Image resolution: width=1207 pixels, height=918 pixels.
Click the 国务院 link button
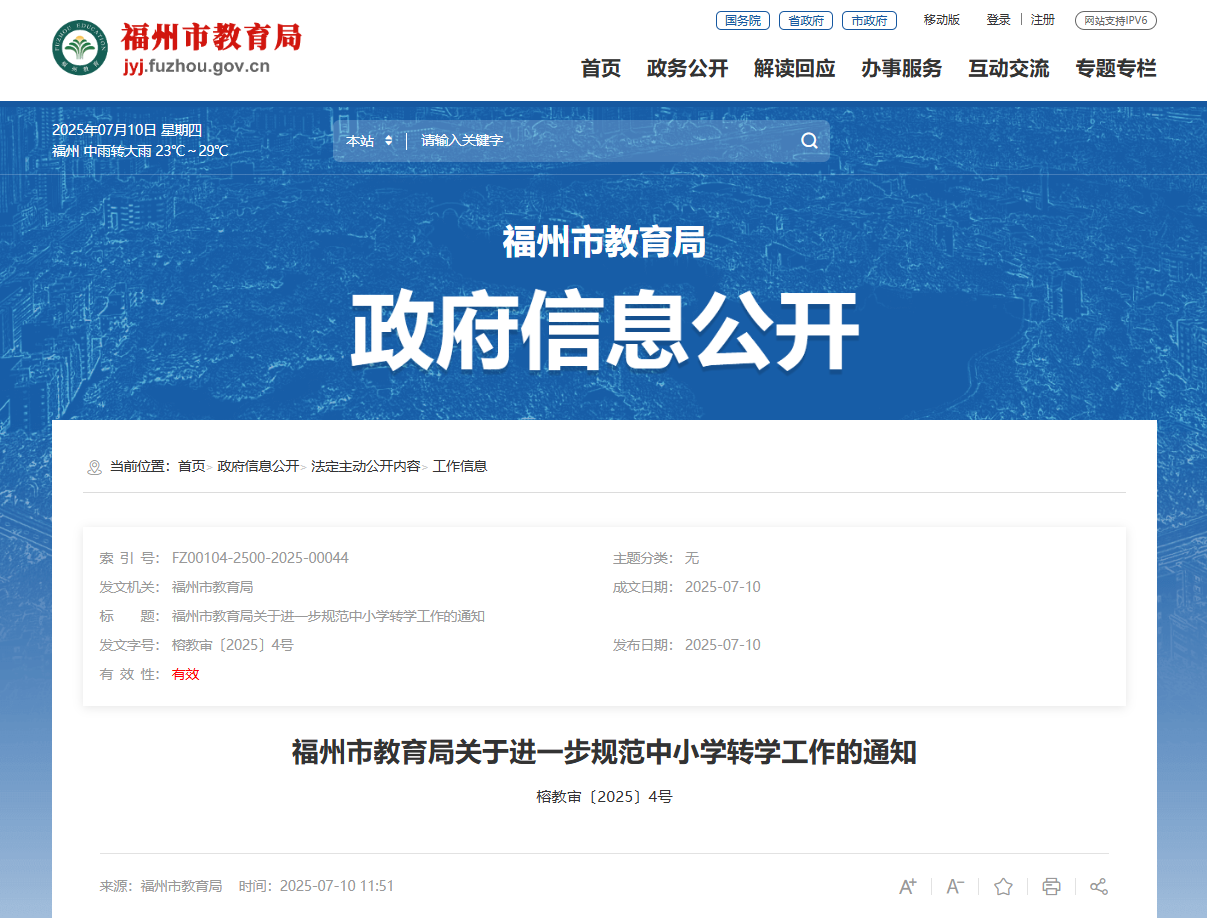coord(743,20)
